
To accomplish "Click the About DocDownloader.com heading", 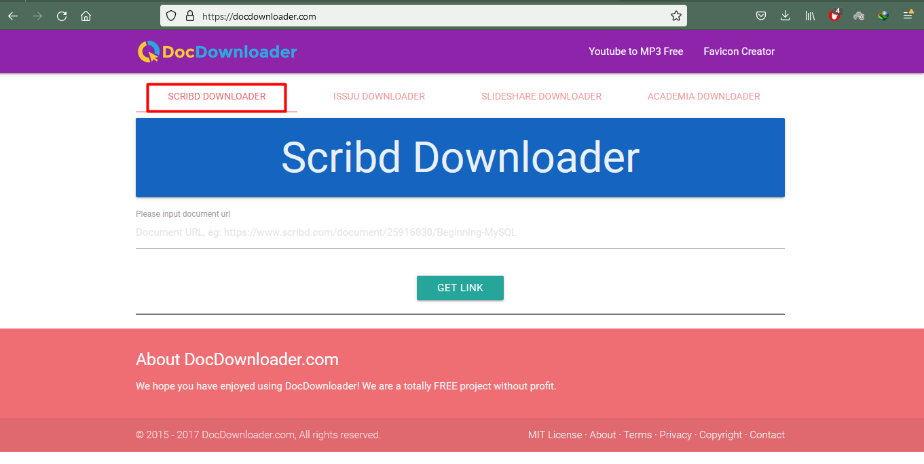I will click(237, 360).
